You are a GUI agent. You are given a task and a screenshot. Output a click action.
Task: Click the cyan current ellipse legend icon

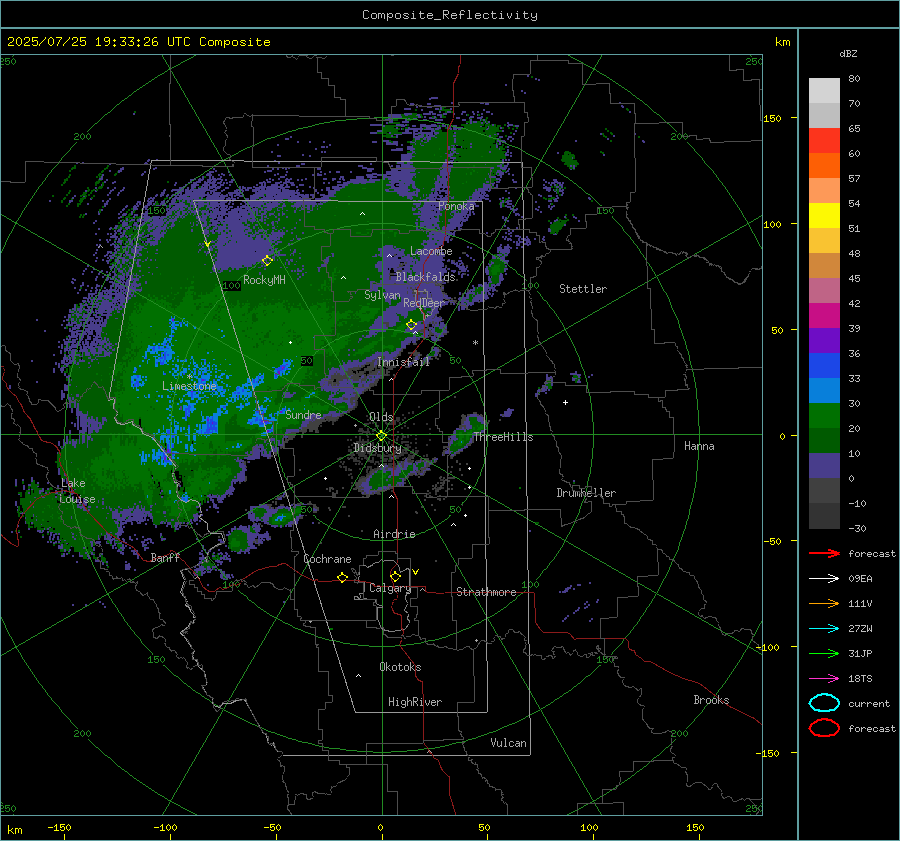click(824, 703)
